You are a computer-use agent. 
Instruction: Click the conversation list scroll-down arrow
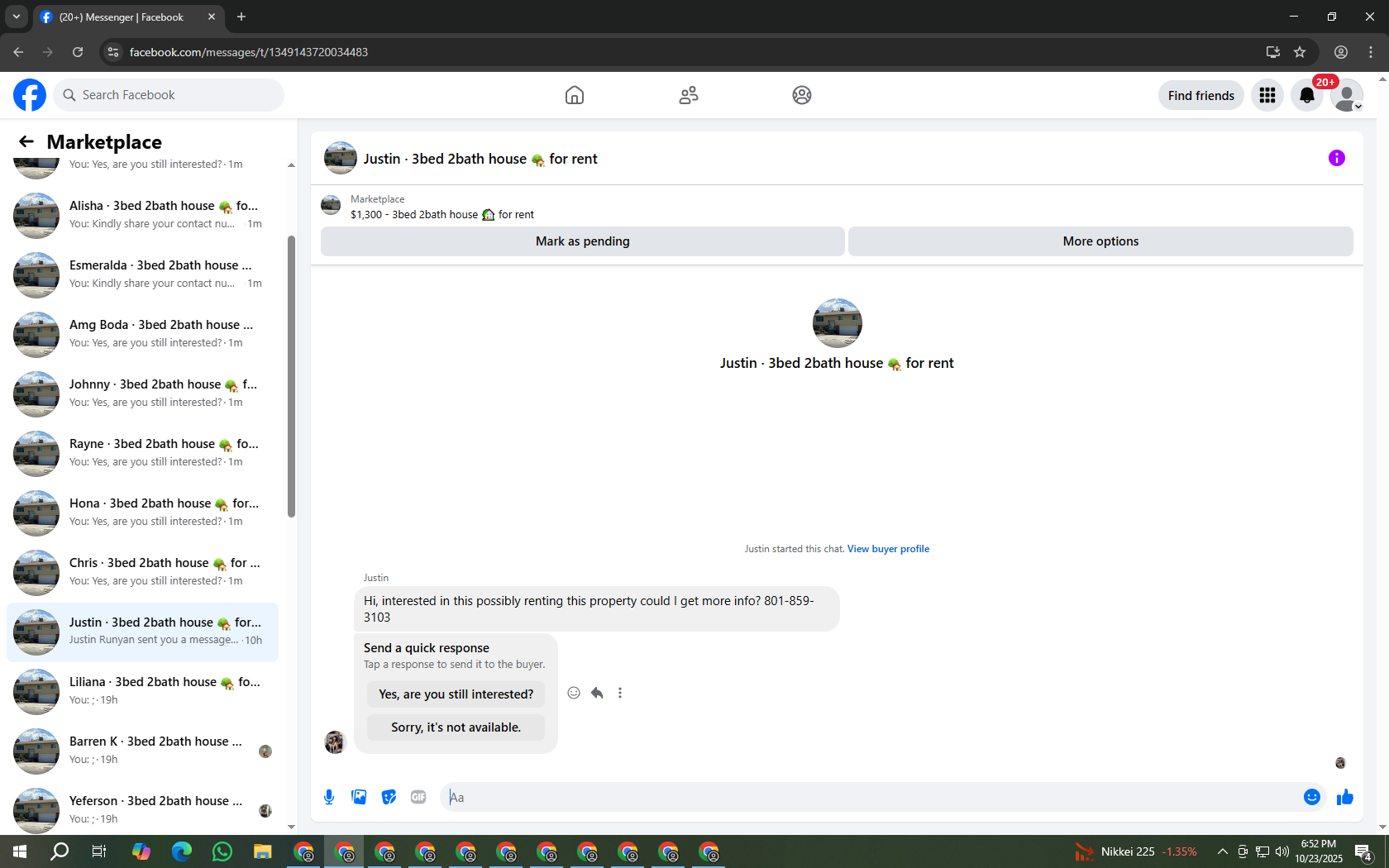[291, 827]
